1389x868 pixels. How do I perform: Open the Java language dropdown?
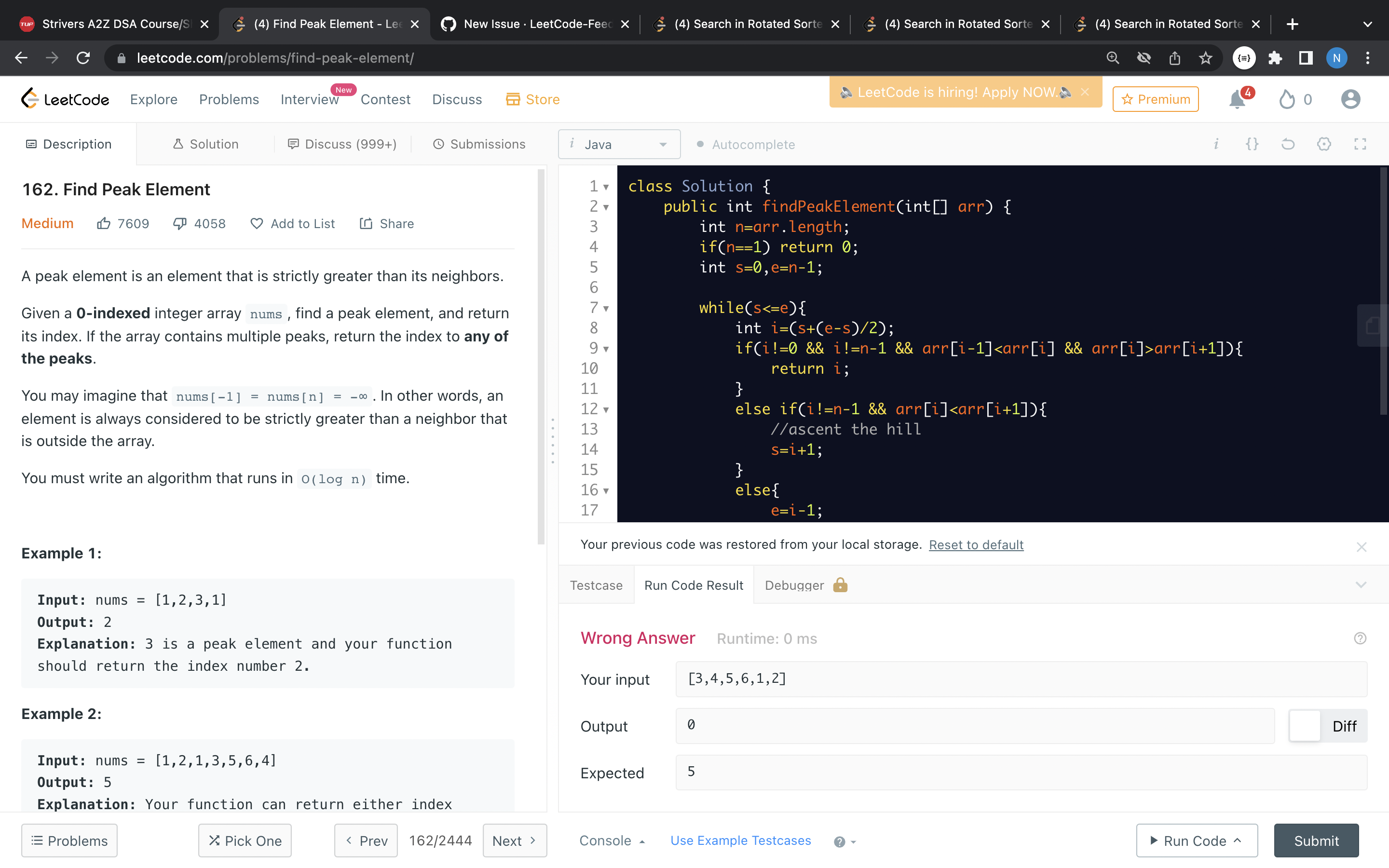coord(619,145)
